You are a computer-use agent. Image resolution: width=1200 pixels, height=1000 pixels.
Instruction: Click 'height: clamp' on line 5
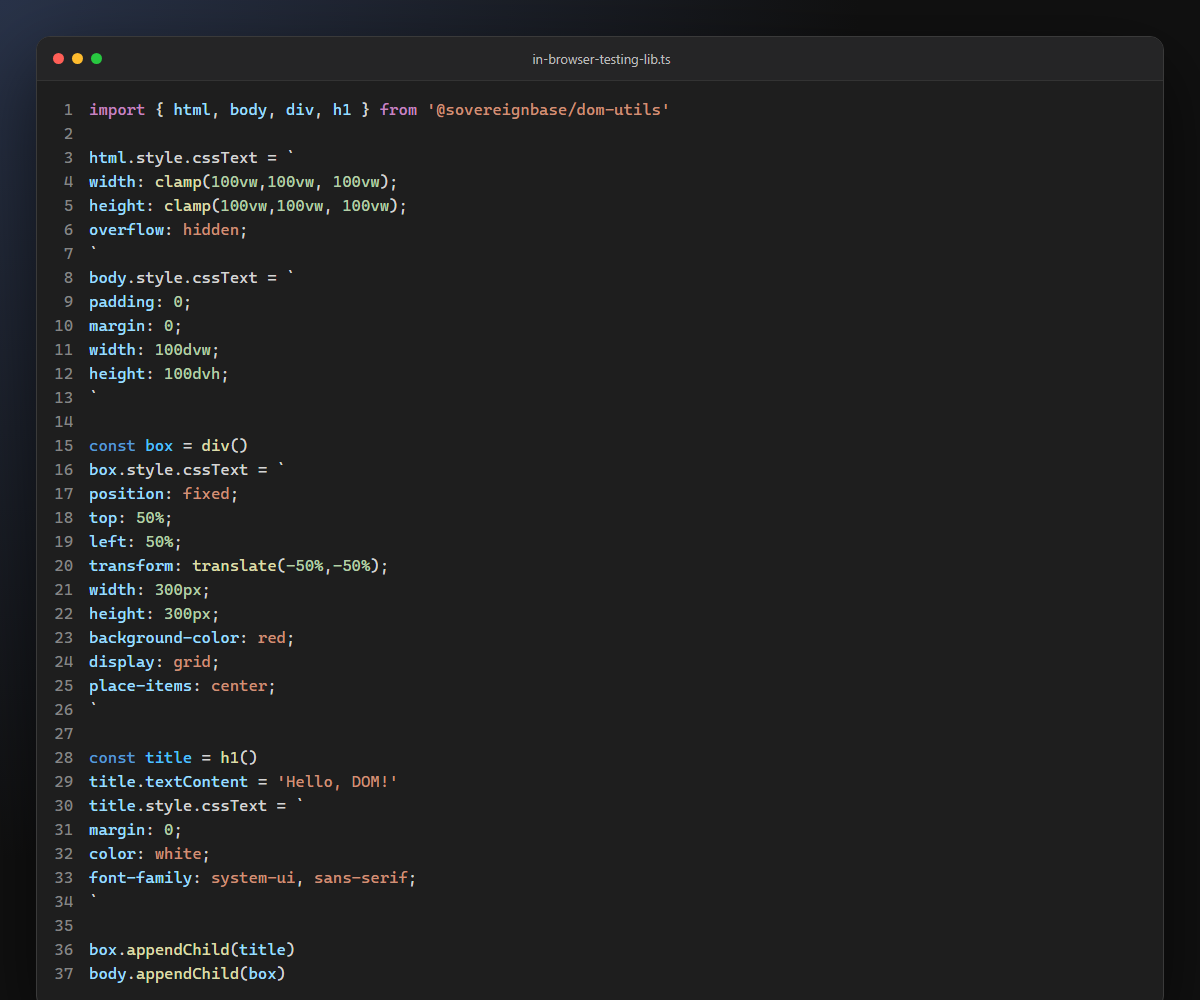tap(150, 206)
